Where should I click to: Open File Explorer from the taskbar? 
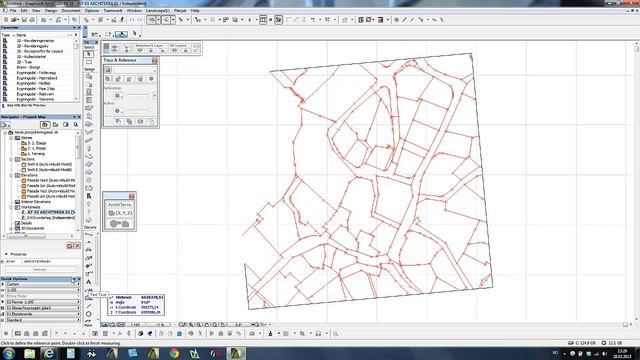pos(29,353)
